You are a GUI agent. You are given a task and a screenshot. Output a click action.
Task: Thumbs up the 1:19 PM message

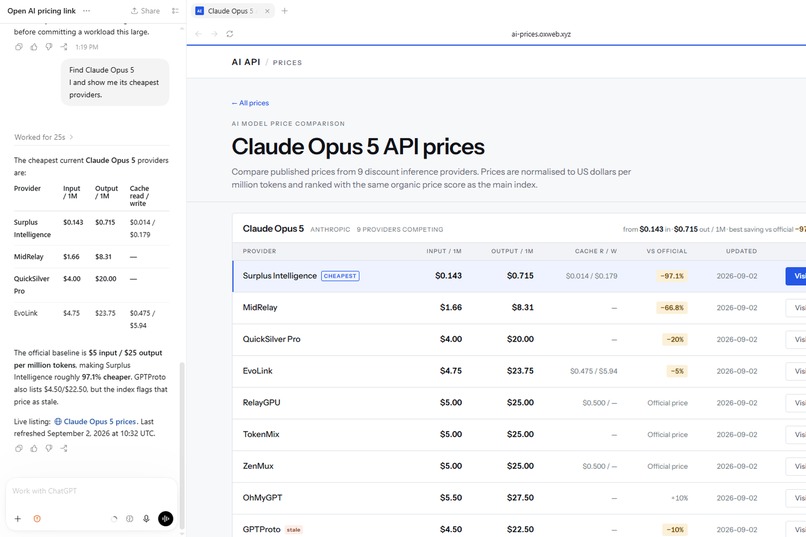tap(34, 47)
